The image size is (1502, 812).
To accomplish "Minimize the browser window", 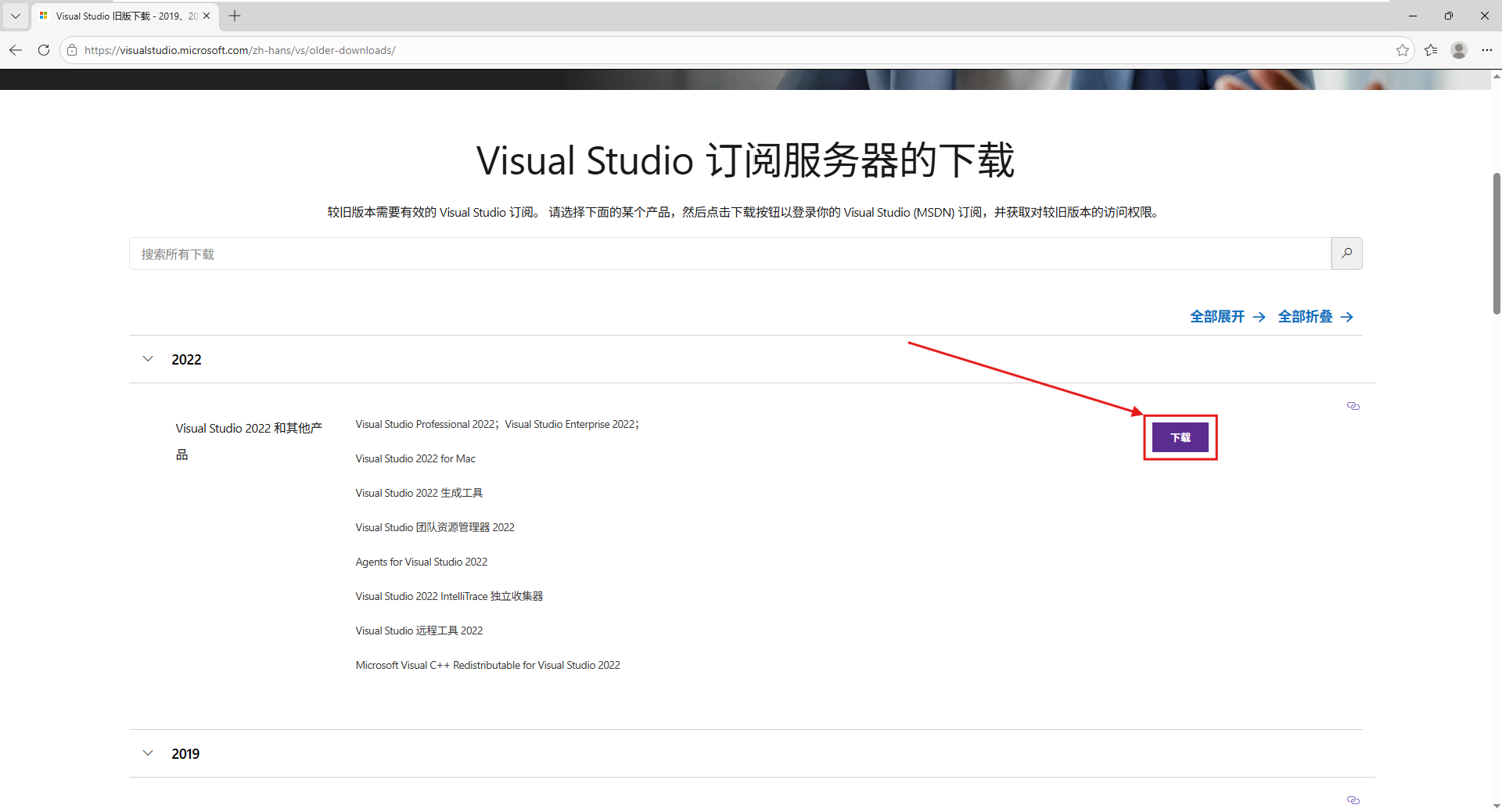I will point(1413,16).
